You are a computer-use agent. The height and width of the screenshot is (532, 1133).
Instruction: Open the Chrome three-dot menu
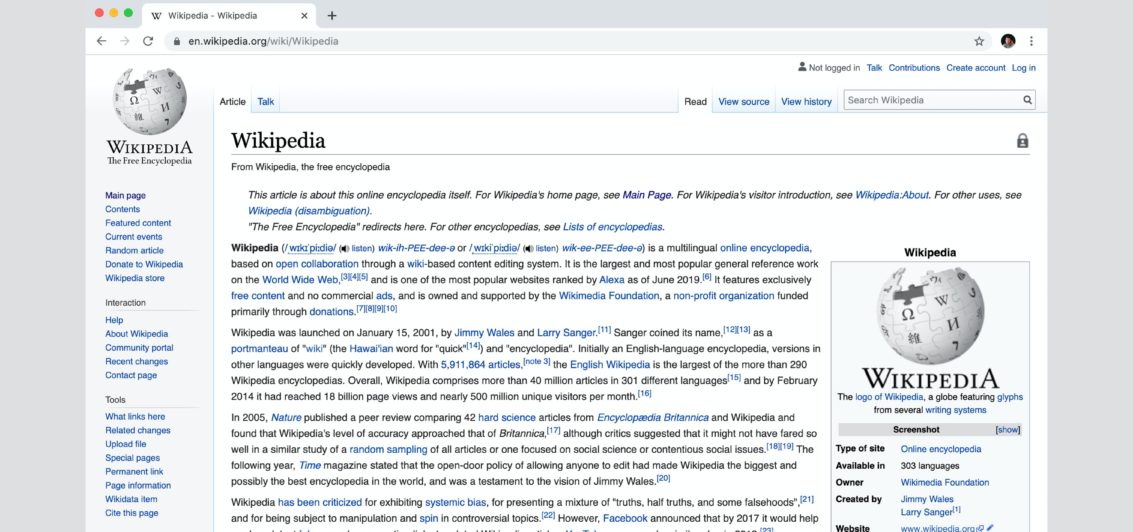click(x=1031, y=41)
